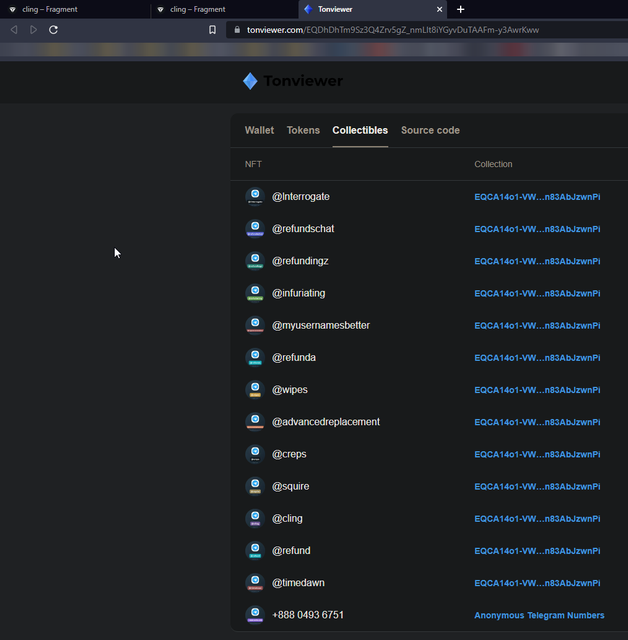628x640 pixels.
Task: Click the Tonviewer wordmark text
Action: (303, 81)
